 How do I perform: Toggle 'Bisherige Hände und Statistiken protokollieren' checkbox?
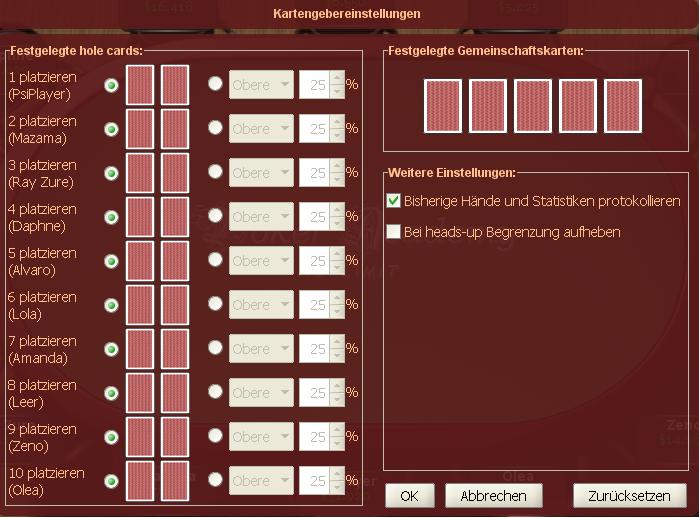393,201
